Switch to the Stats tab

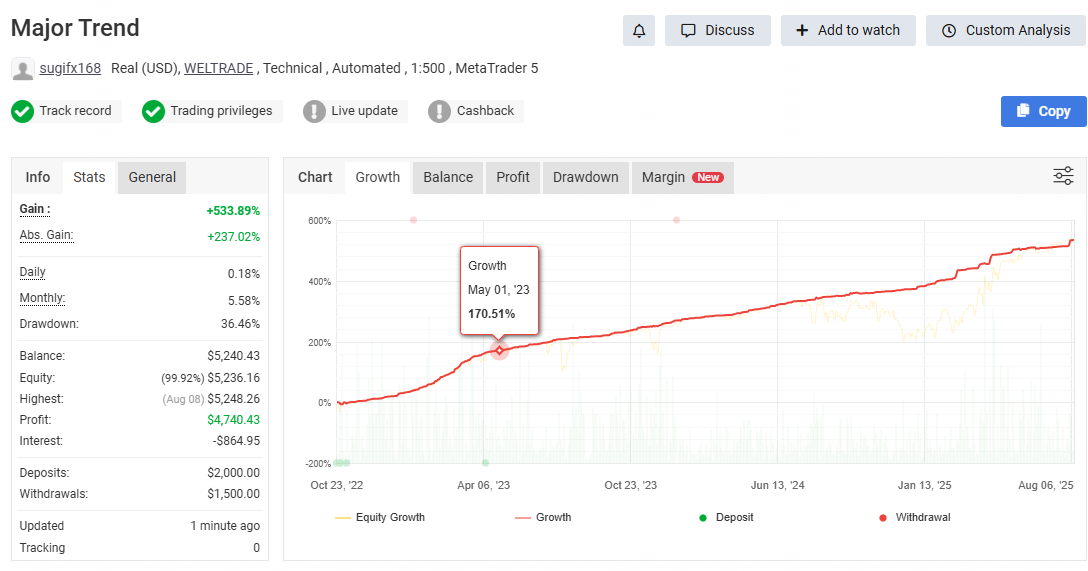click(90, 177)
